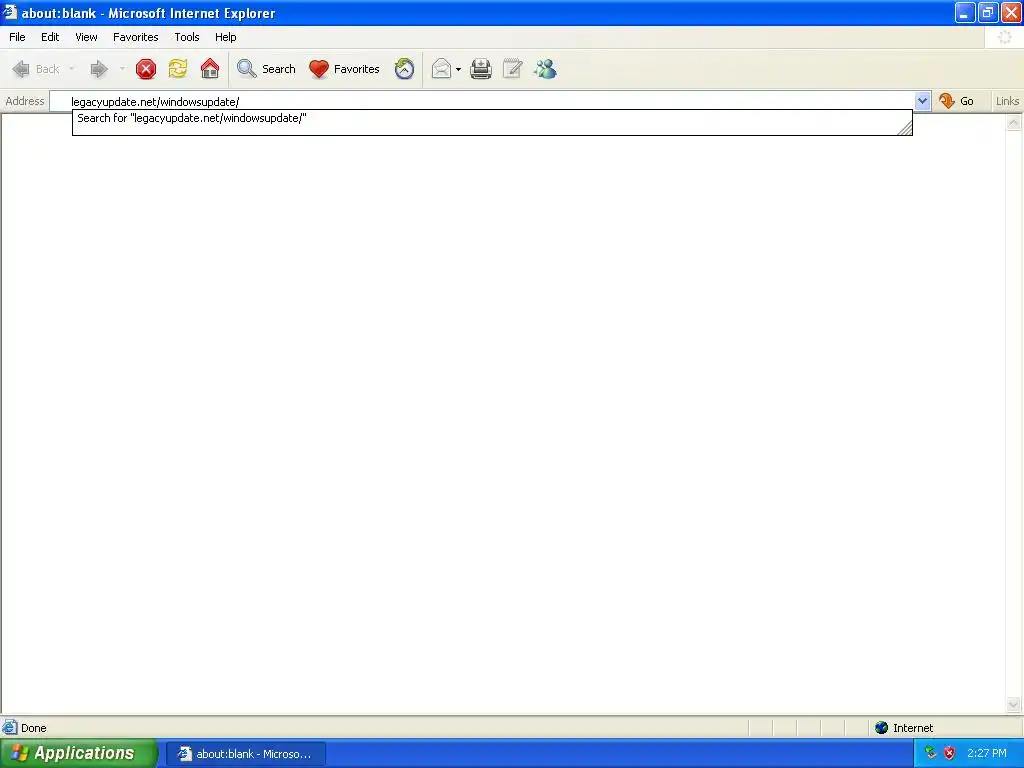Expand the Mail button dropdown arrow

(458, 69)
